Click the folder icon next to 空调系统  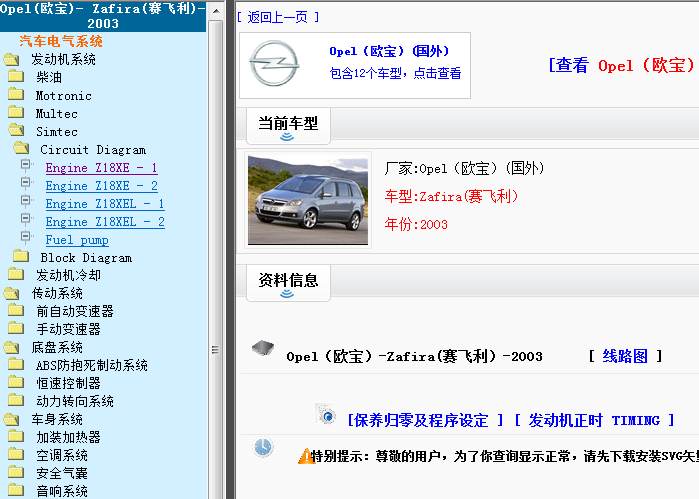(16, 454)
